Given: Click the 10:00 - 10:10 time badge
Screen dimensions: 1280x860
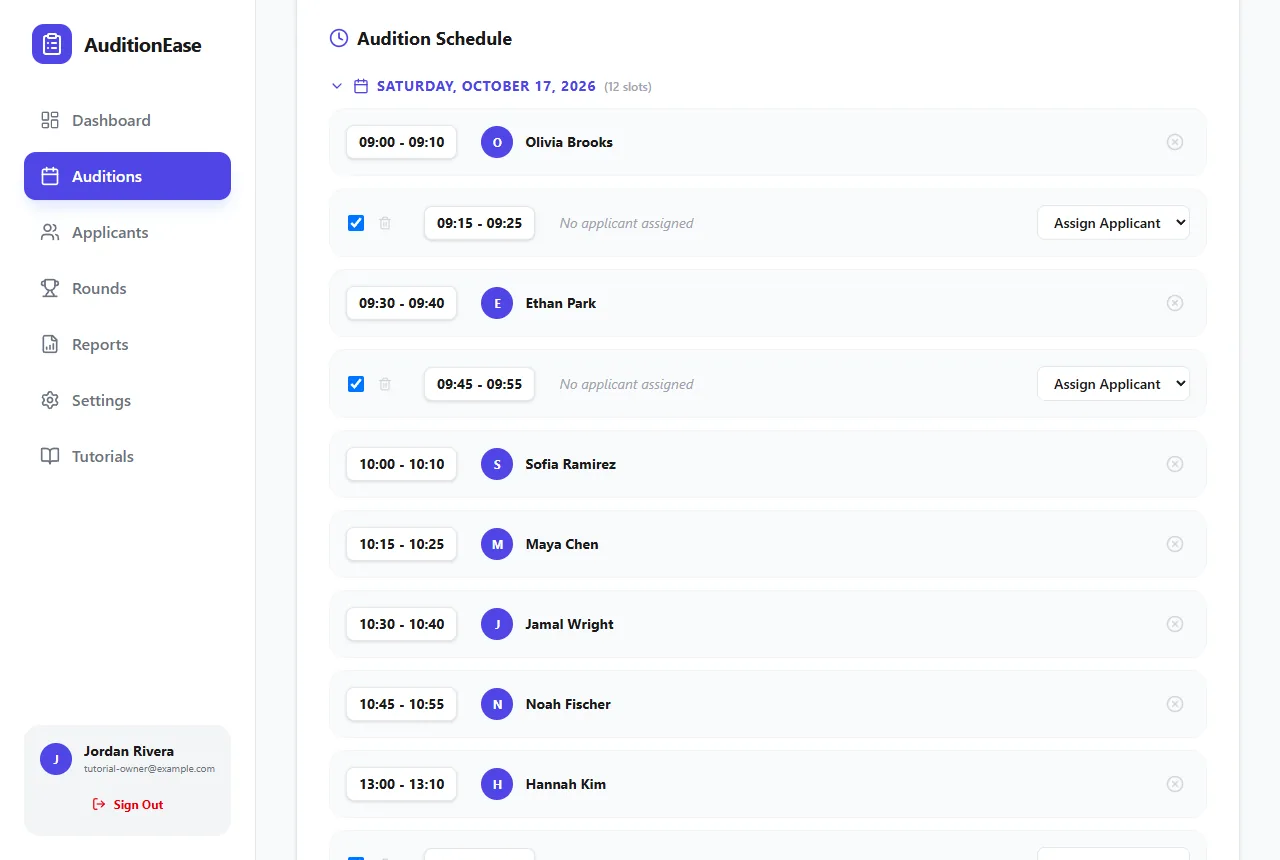Looking at the screenshot, I should [x=401, y=464].
